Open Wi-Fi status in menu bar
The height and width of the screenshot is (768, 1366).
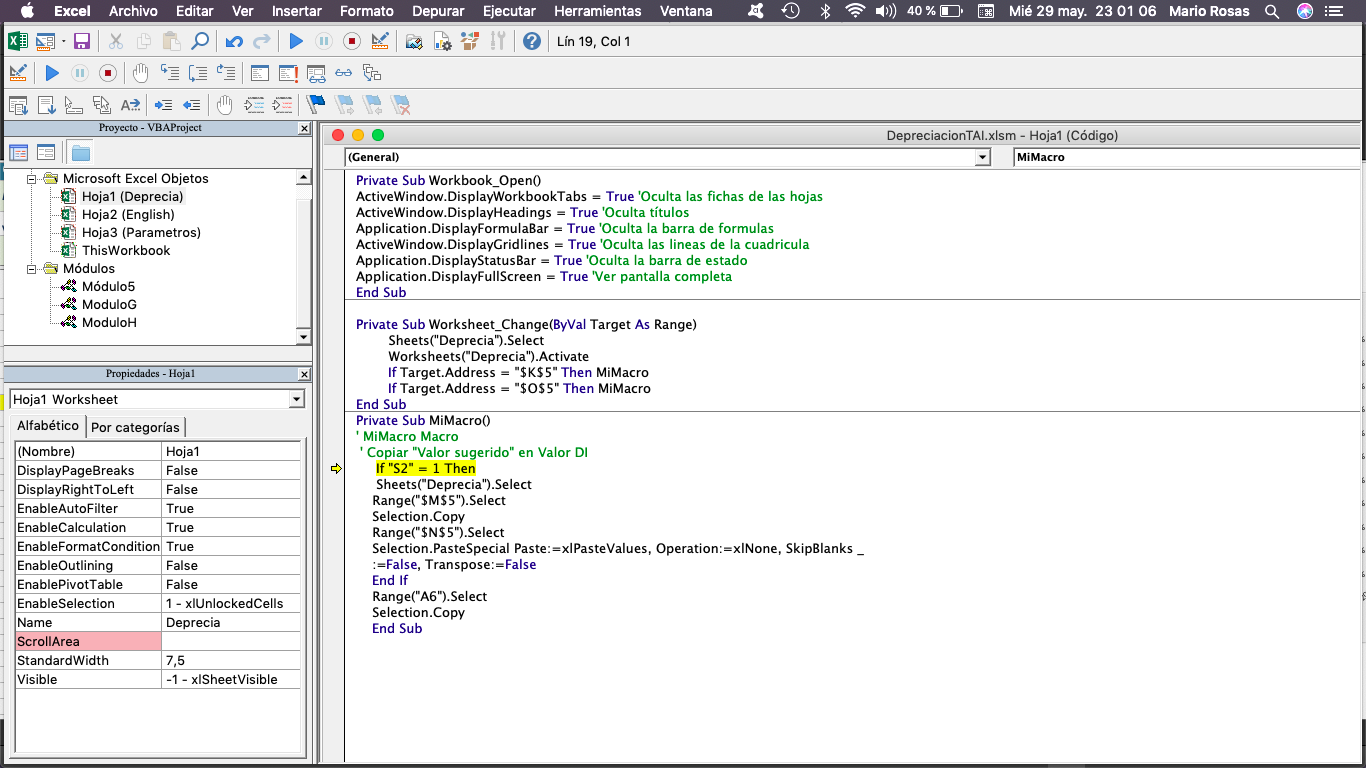click(x=855, y=11)
